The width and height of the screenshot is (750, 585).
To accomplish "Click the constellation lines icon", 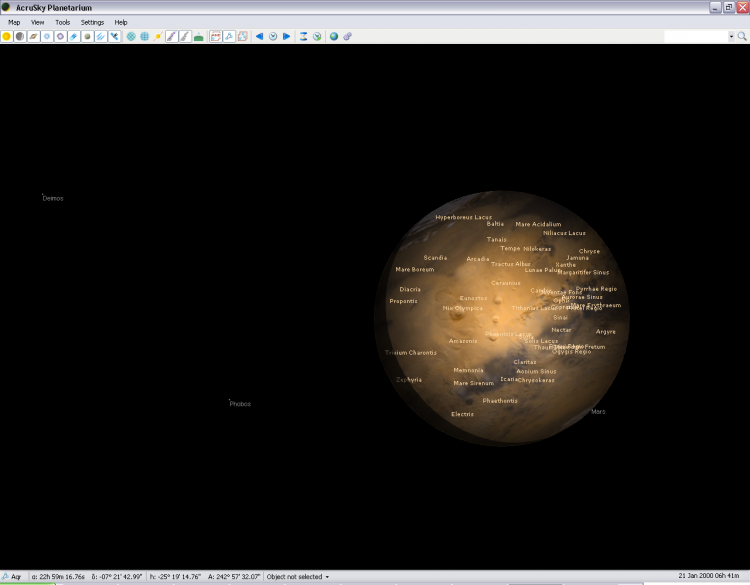I will click(x=229, y=36).
